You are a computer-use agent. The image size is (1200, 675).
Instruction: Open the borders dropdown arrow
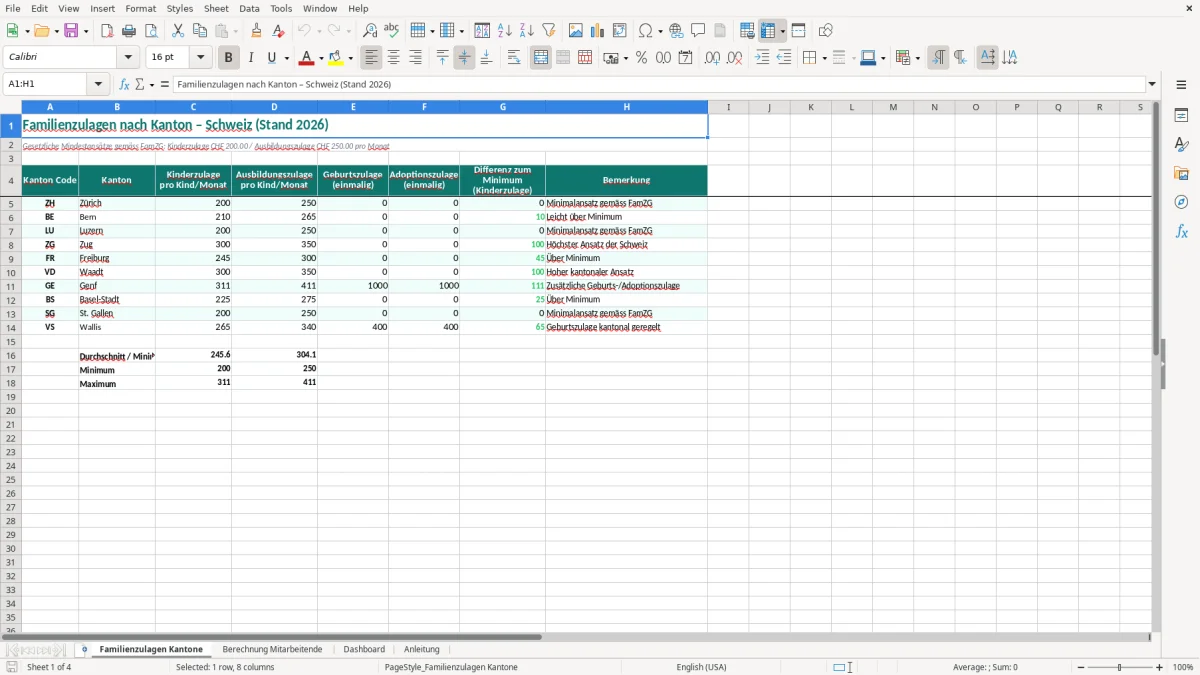pyautogui.click(x=823, y=58)
